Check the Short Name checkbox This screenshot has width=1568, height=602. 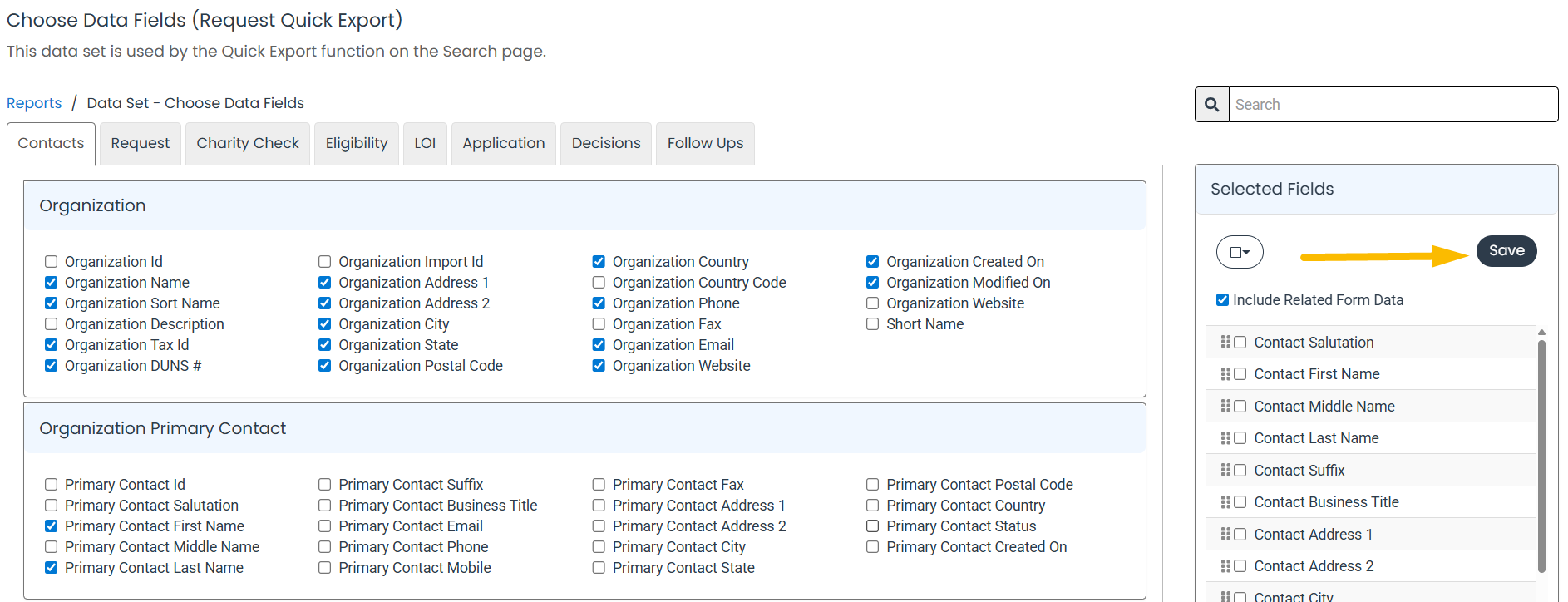point(873,324)
